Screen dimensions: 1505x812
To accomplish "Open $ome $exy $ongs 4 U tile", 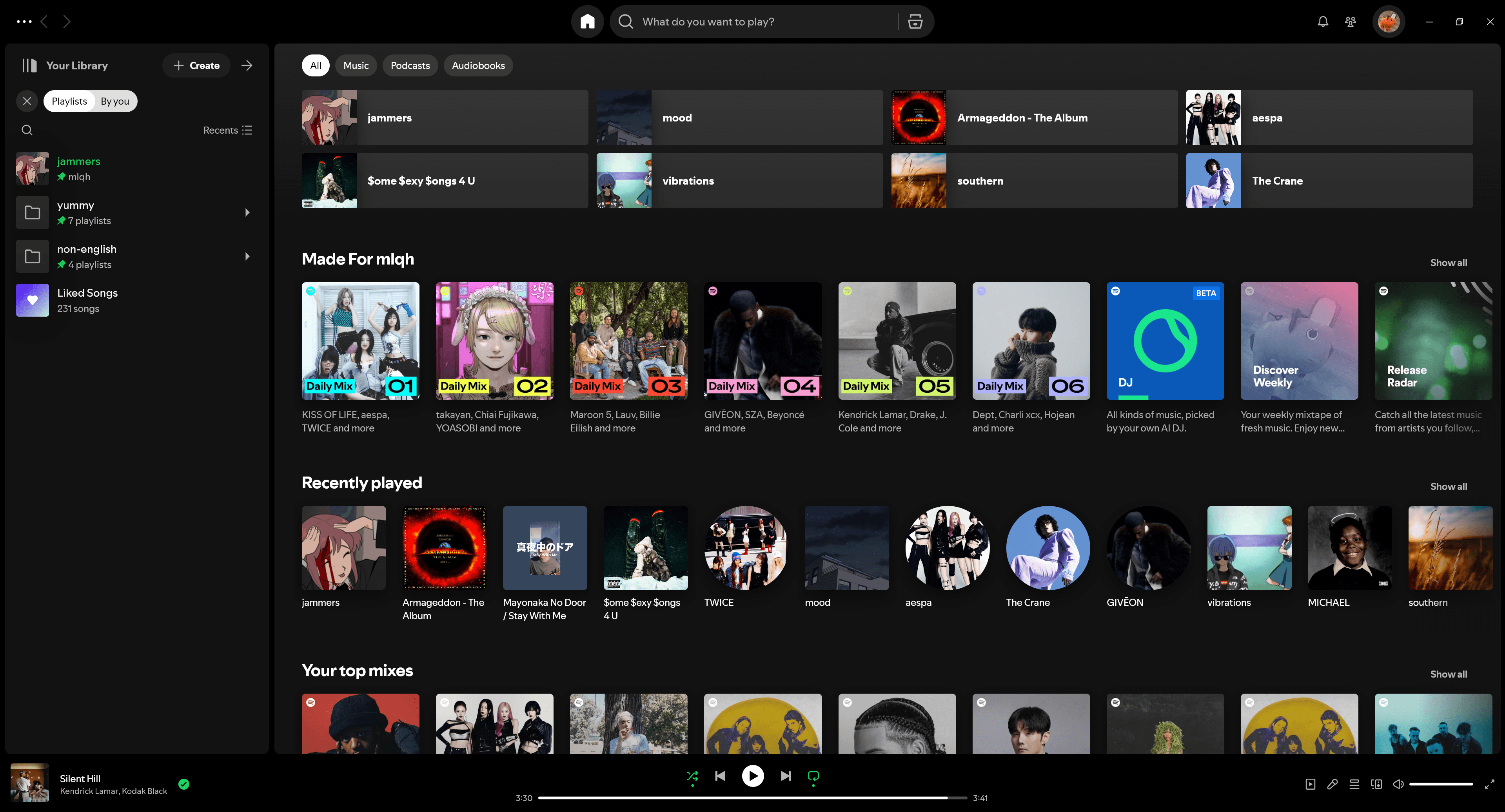I will [x=445, y=181].
